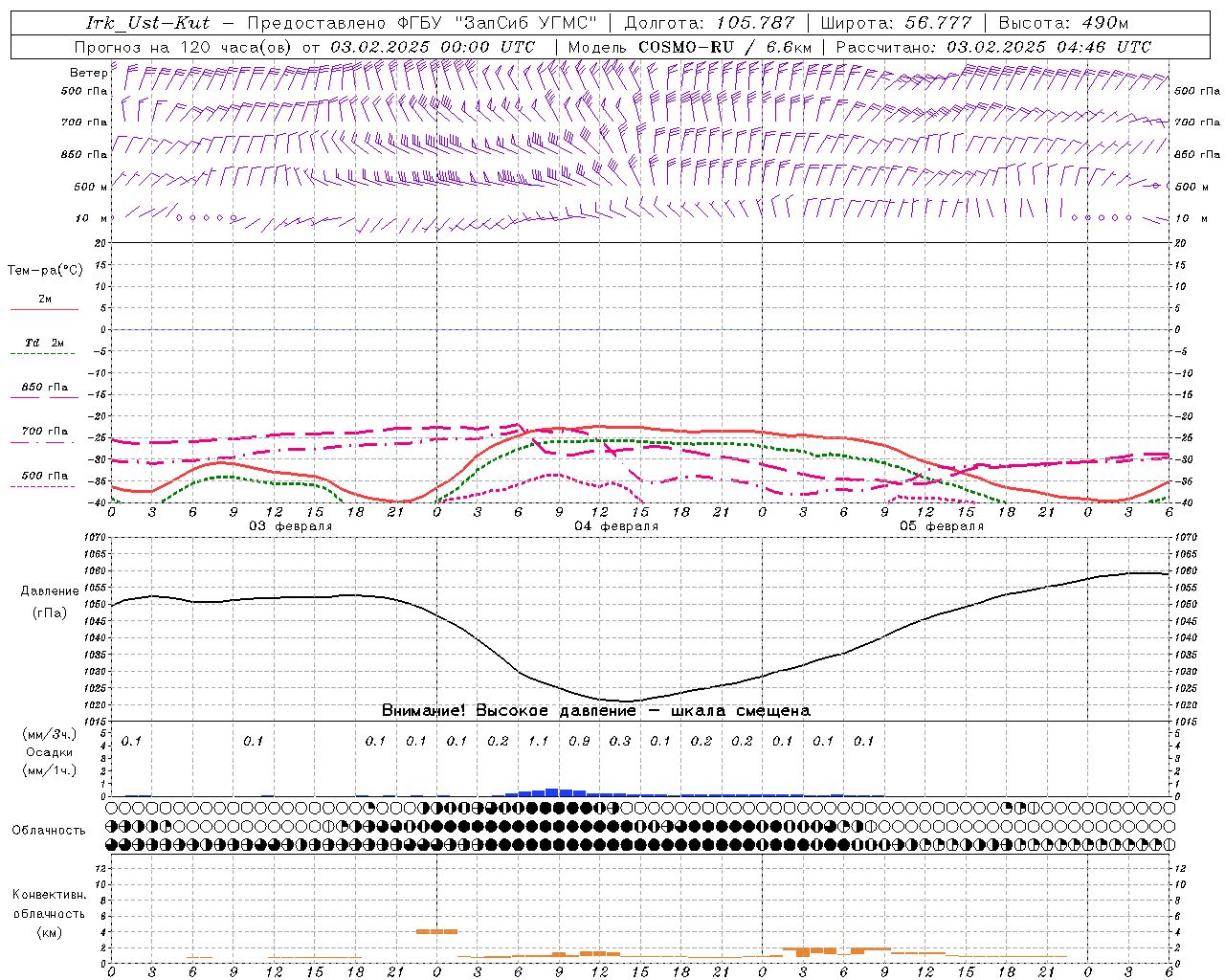Click the 2м temperature legend line sample
This screenshot has width=1225, height=980.
44,309
